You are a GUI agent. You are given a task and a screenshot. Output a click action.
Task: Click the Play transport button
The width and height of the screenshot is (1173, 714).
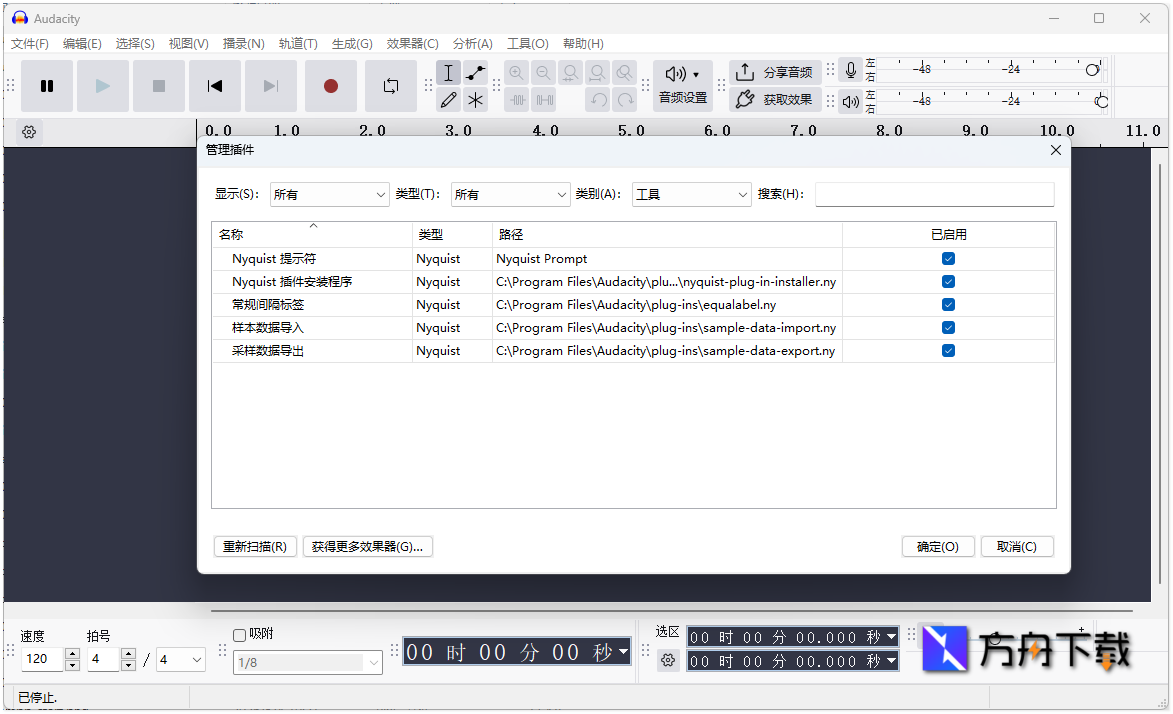(x=103, y=86)
